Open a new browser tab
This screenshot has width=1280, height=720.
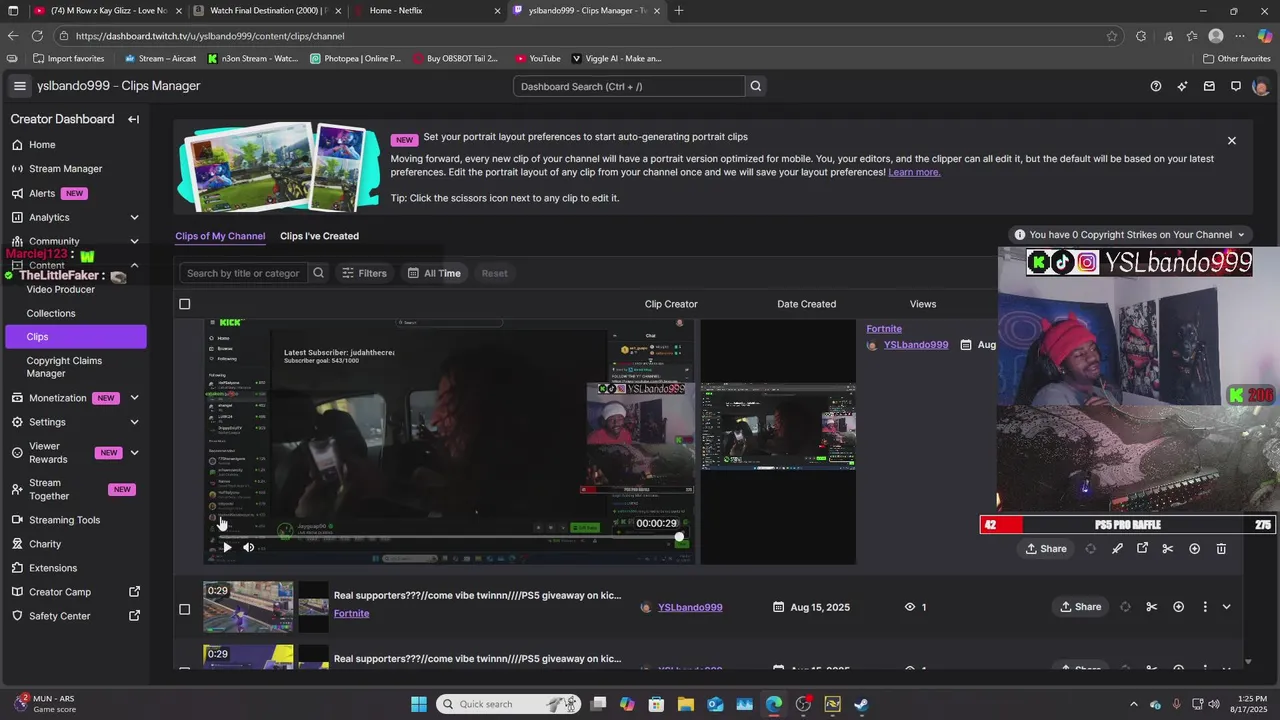[679, 11]
